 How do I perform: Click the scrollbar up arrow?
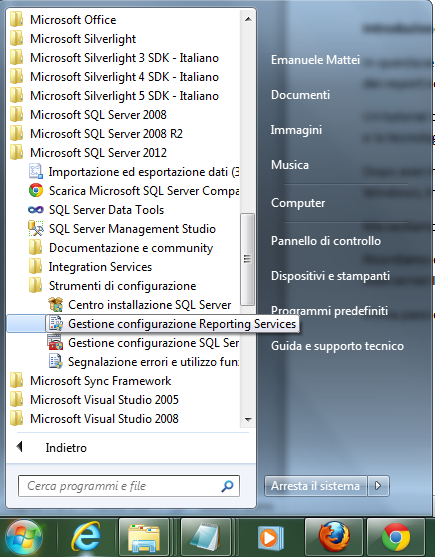point(248,19)
